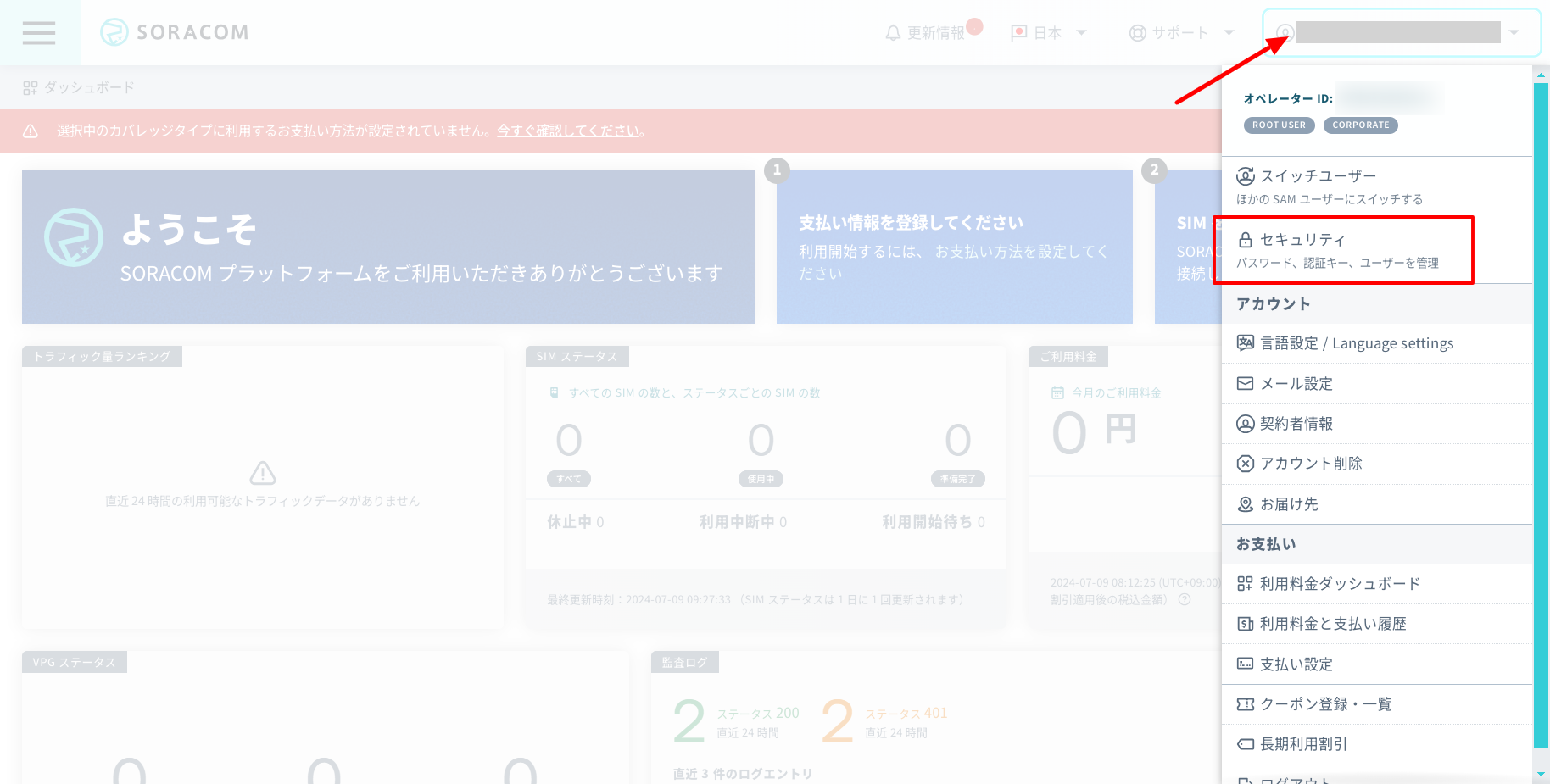1550x784 pixels.
Task: Click the 使用中 SIM status badge
Action: [761, 479]
